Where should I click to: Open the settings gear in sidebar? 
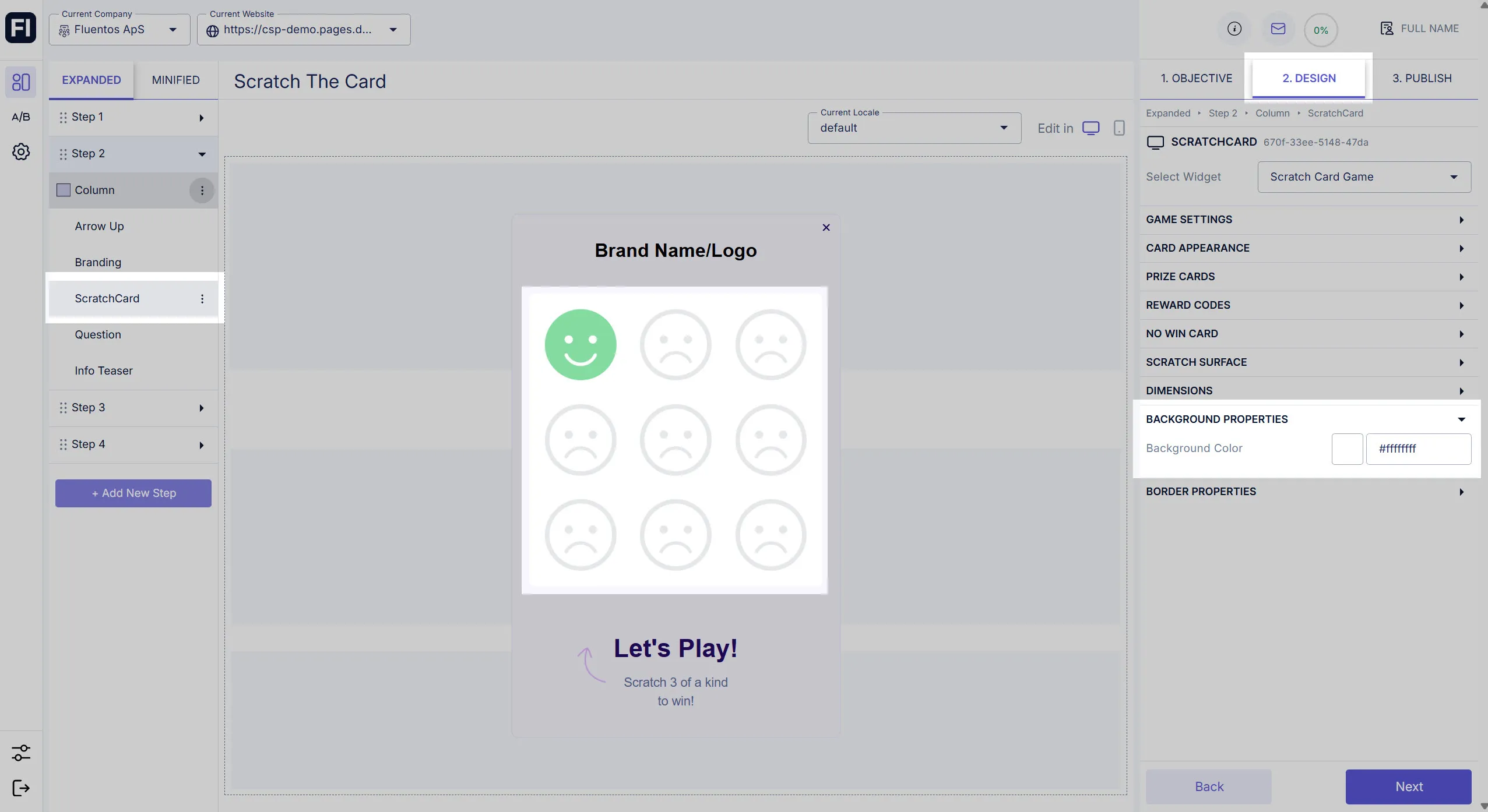pos(21,152)
